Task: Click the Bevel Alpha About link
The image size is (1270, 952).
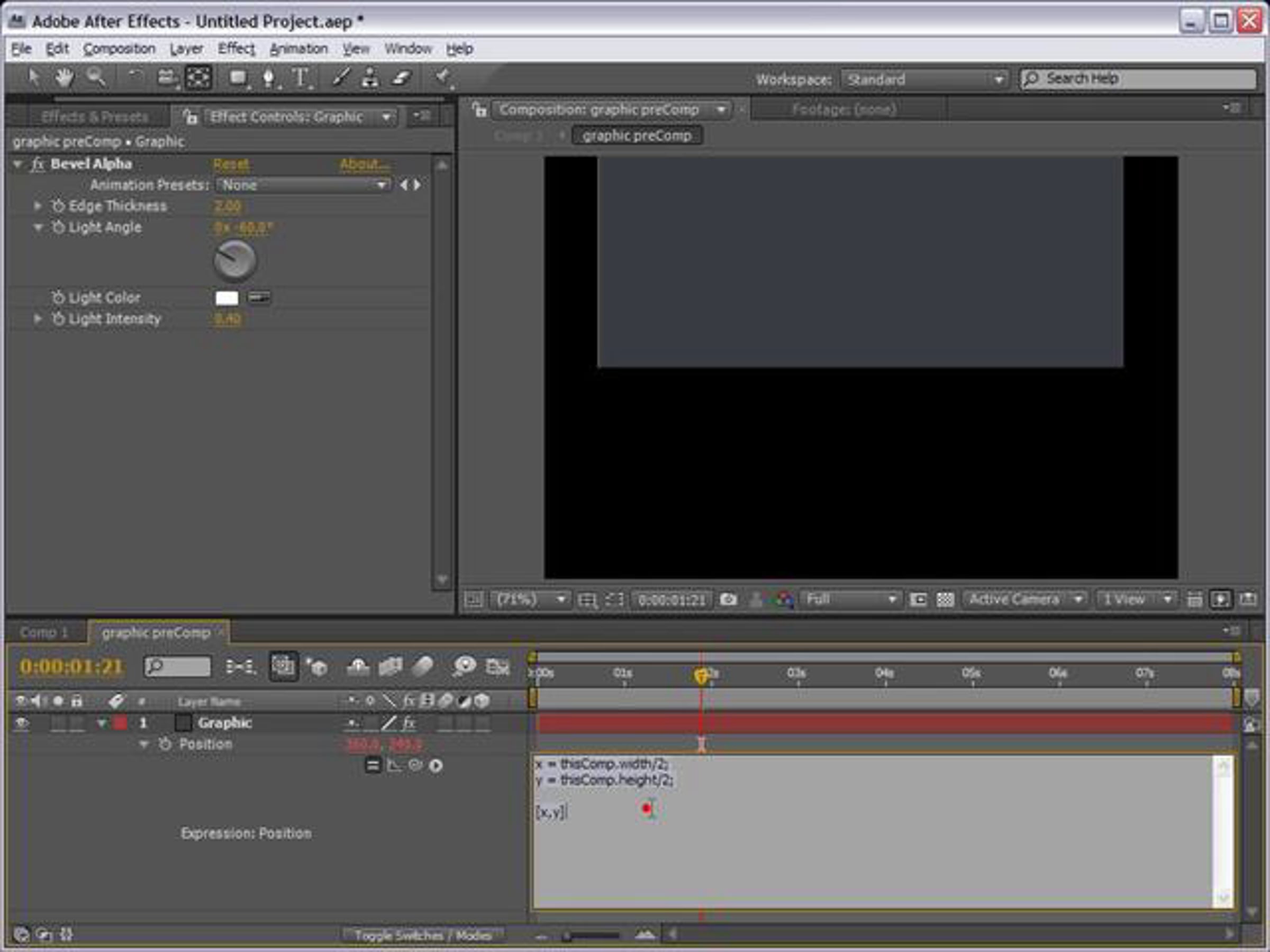Action: pos(364,164)
